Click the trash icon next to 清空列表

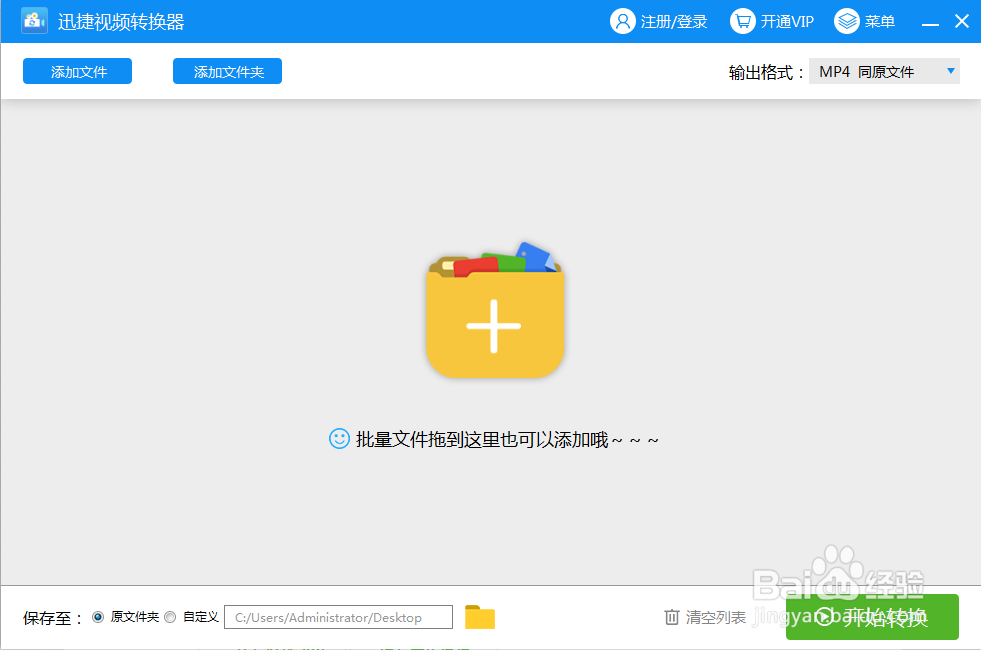click(x=673, y=617)
